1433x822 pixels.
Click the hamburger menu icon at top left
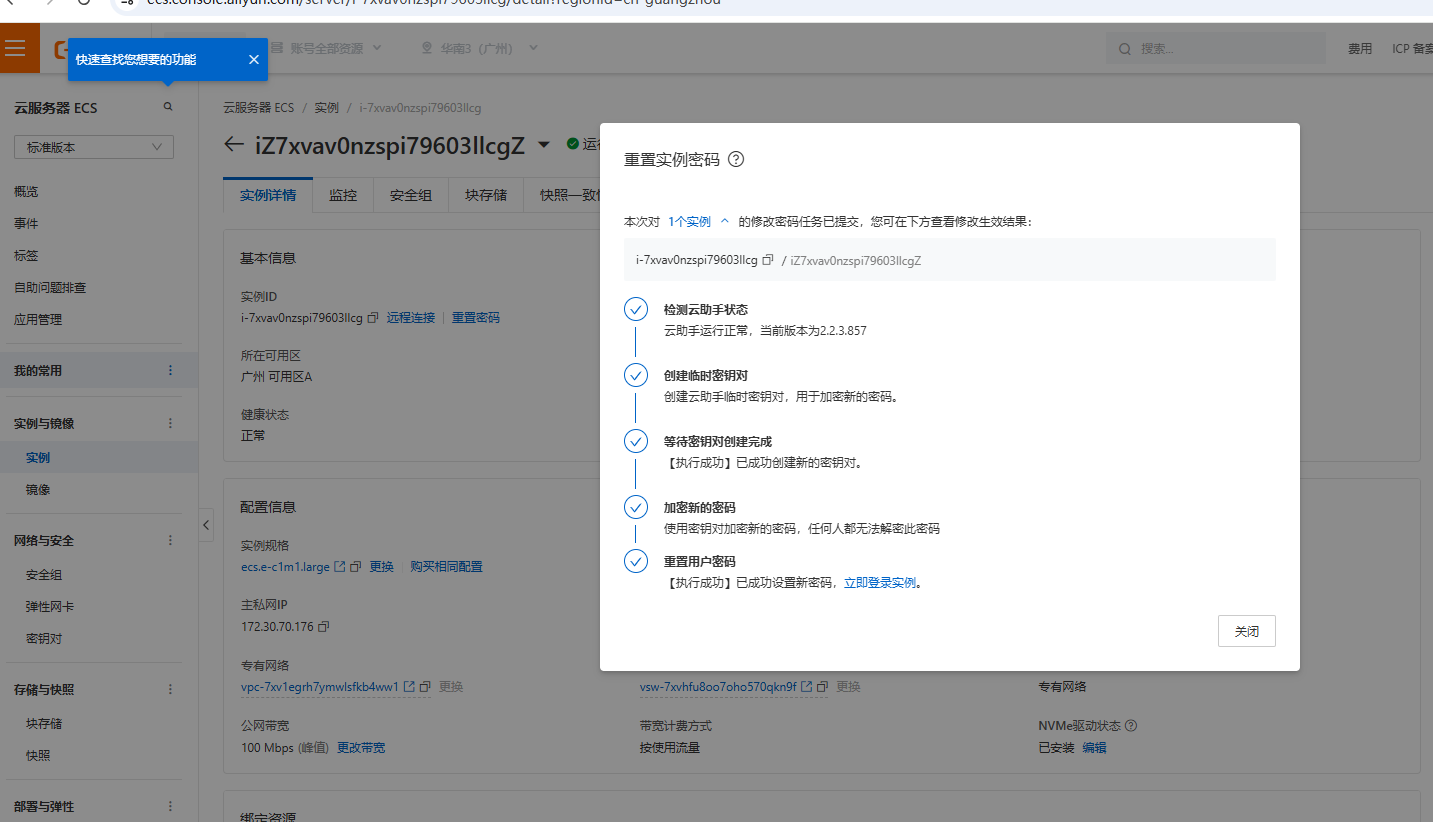(15, 48)
